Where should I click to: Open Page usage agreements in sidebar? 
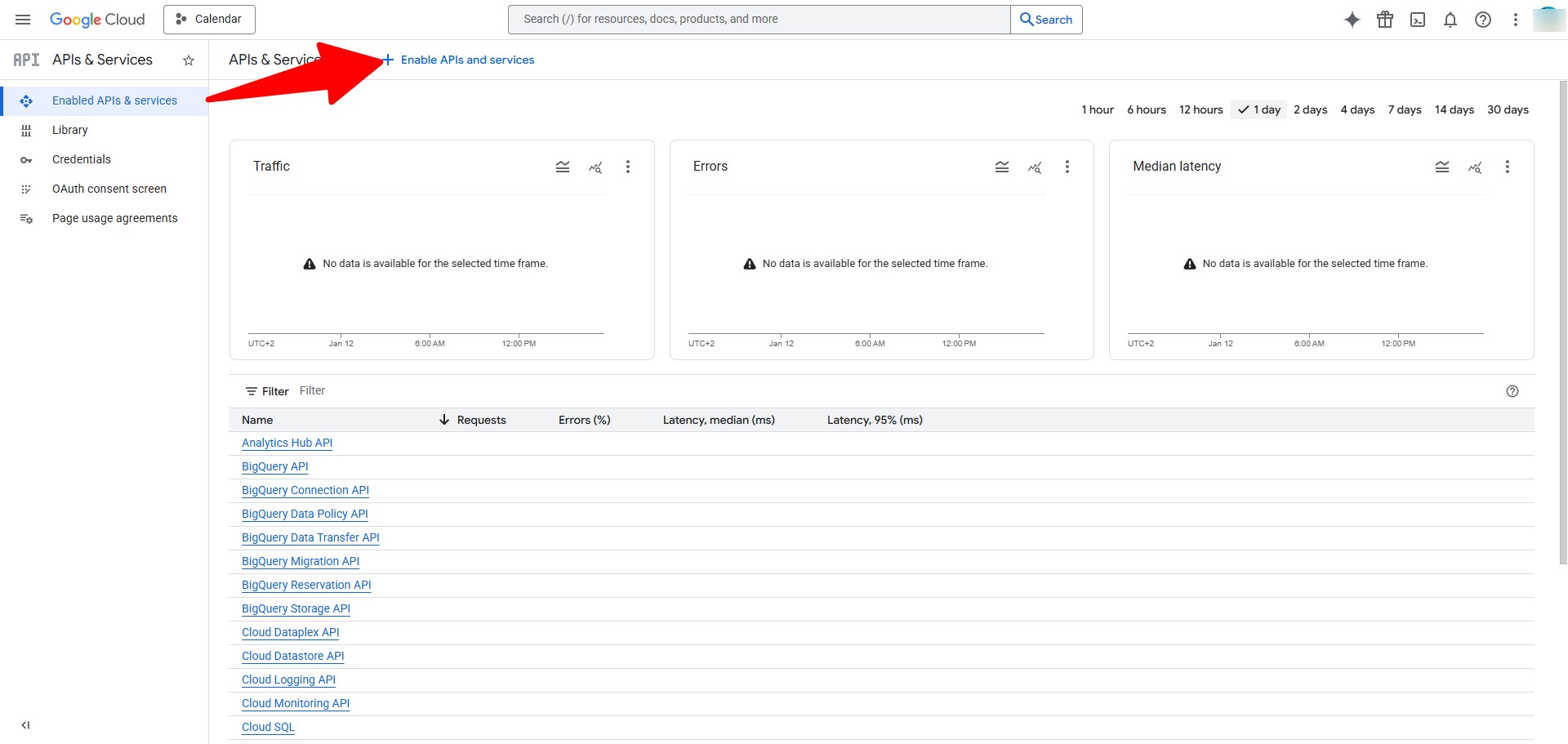[x=105, y=218]
